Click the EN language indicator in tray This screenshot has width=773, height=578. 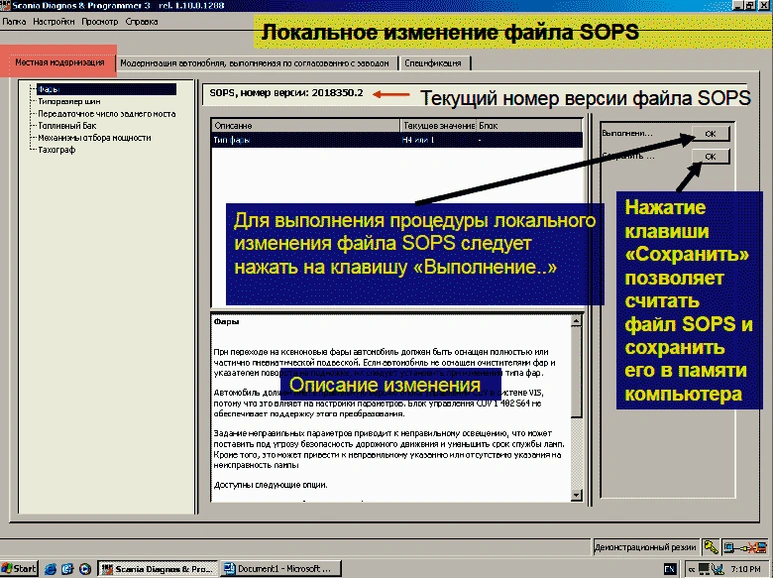pyautogui.click(x=669, y=568)
